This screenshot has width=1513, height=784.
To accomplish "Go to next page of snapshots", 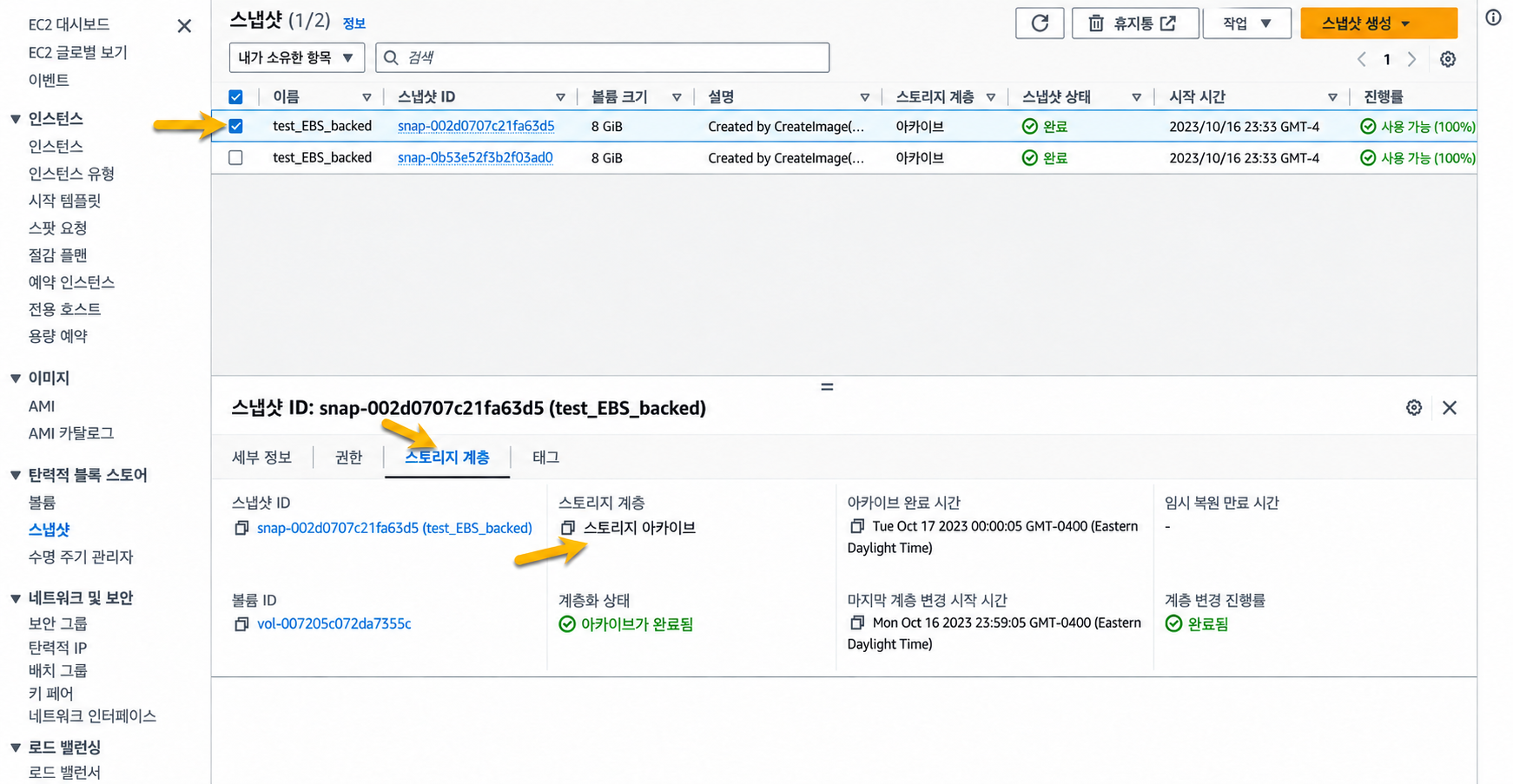I will pyautogui.click(x=1411, y=59).
